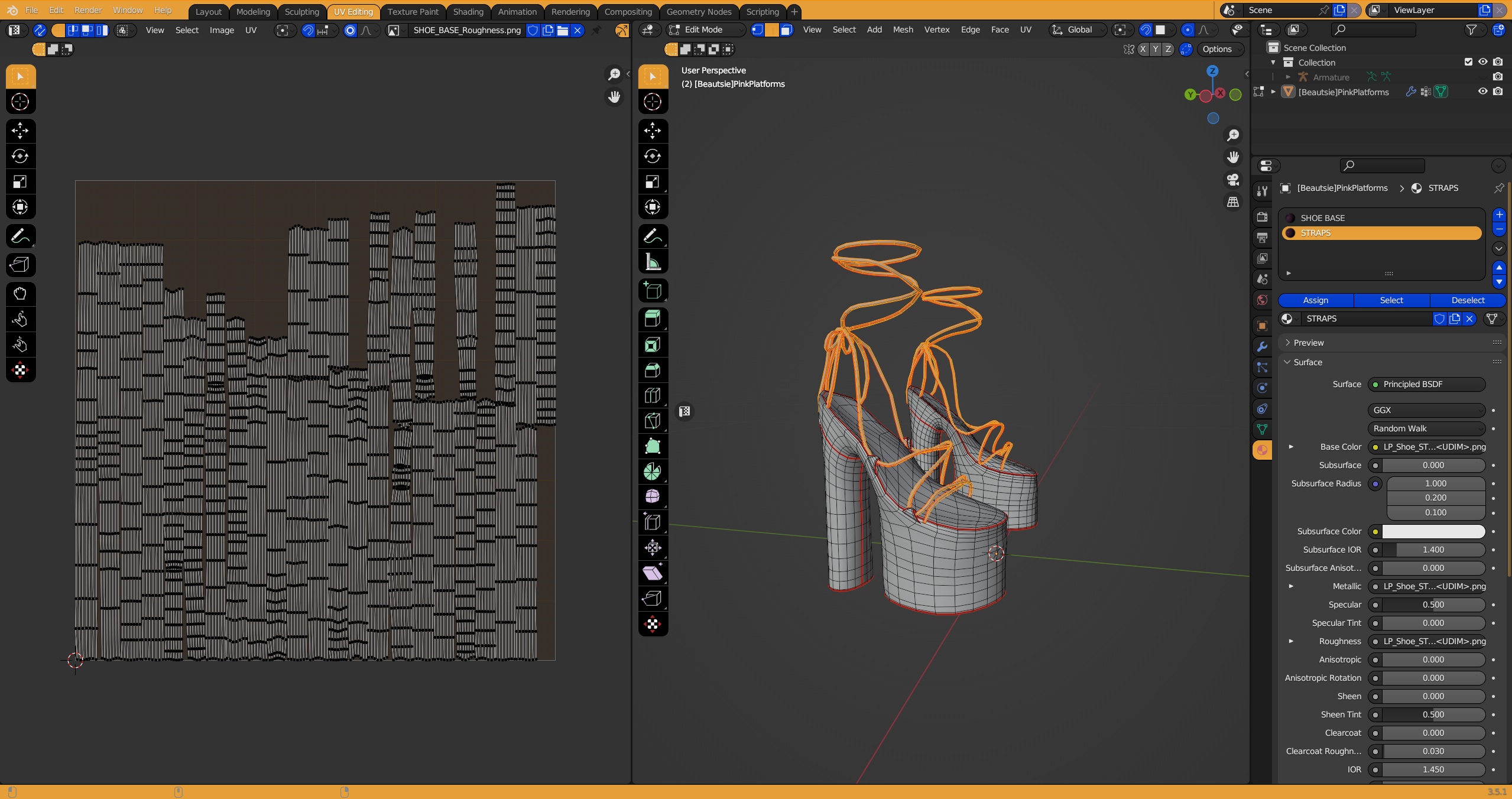Viewport: 1512px width, 799px height.
Task: Activate the Shrink/Fatten tool
Action: (x=653, y=547)
